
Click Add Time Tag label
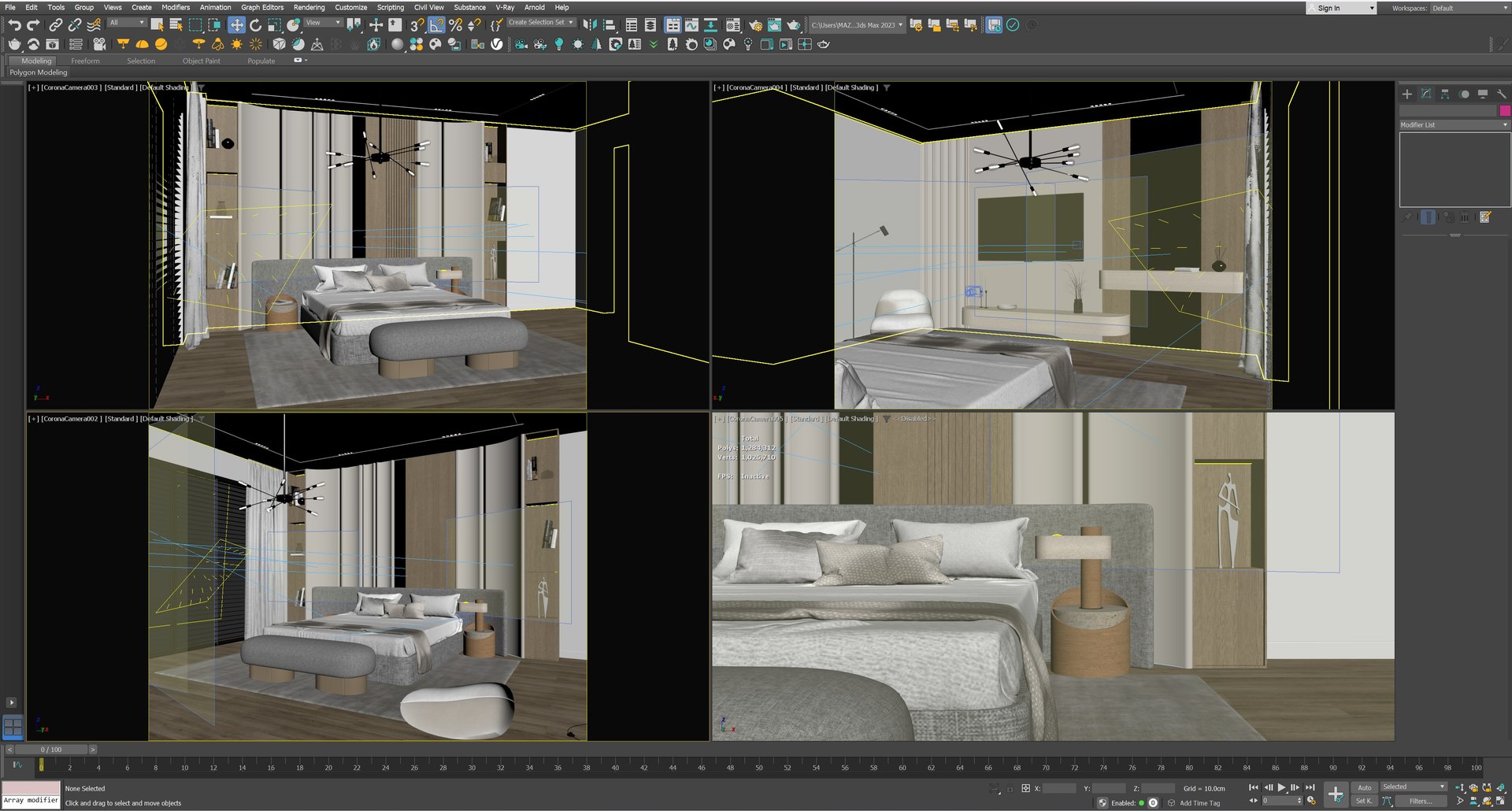(1200, 803)
